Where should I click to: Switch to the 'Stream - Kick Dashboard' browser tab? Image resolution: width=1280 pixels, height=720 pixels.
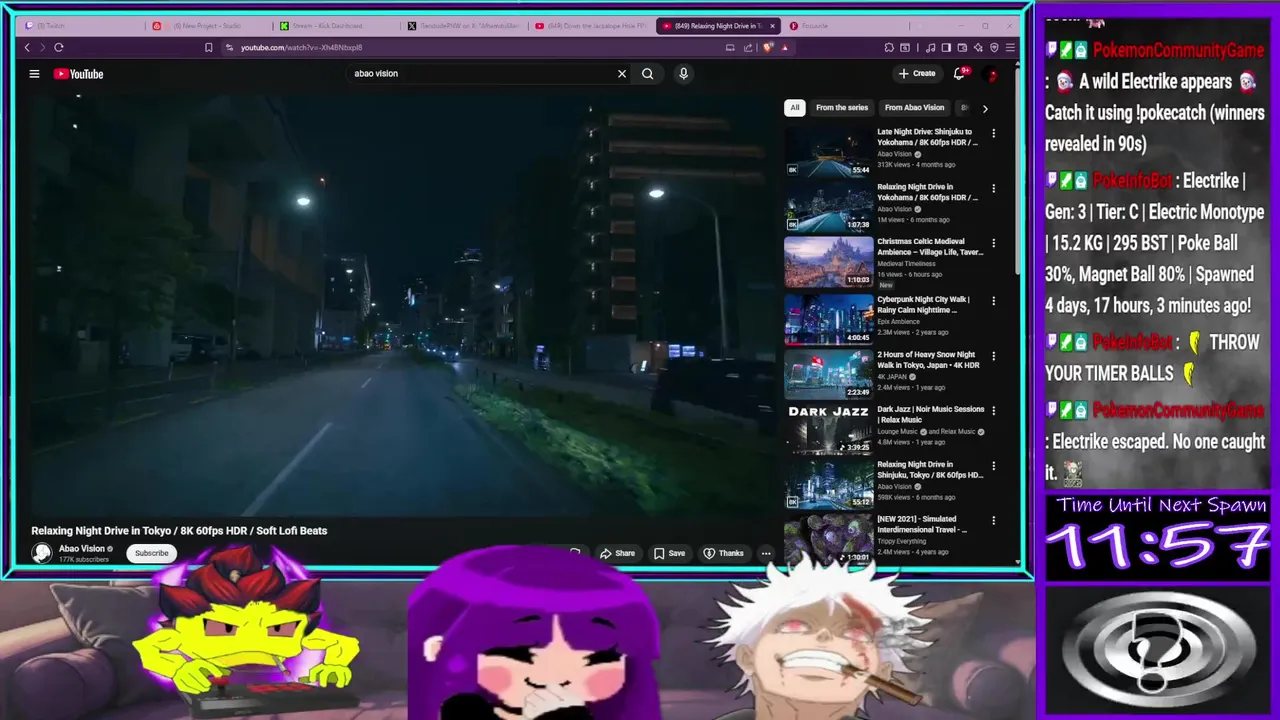click(x=338, y=26)
